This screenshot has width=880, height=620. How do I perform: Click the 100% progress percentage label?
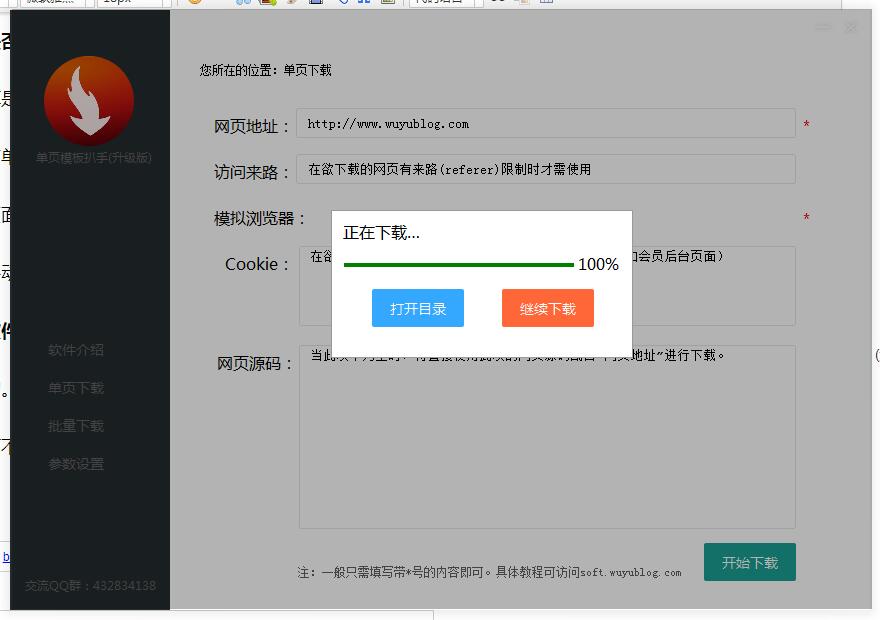click(x=598, y=265)
